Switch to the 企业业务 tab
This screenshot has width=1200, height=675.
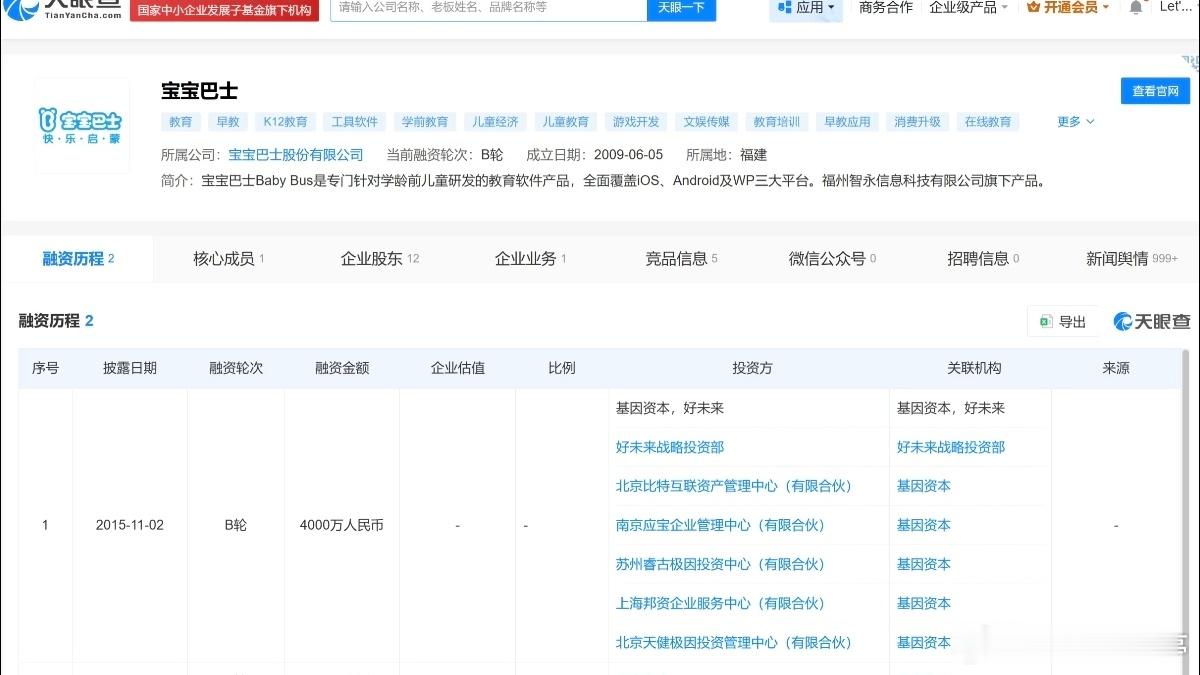pyautogui.click(x=531, y=259)
